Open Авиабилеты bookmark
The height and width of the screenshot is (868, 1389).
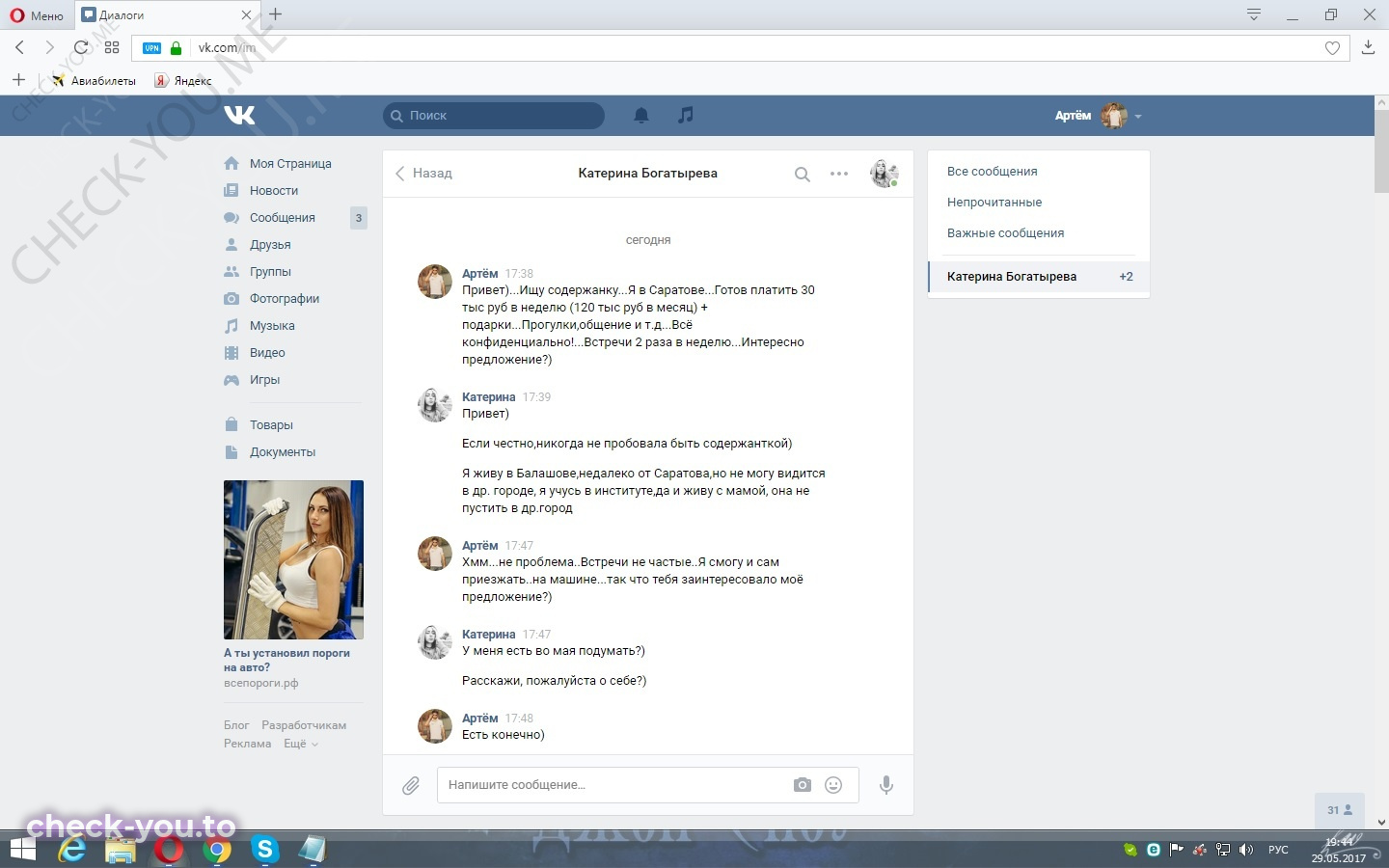pos(94,80)
